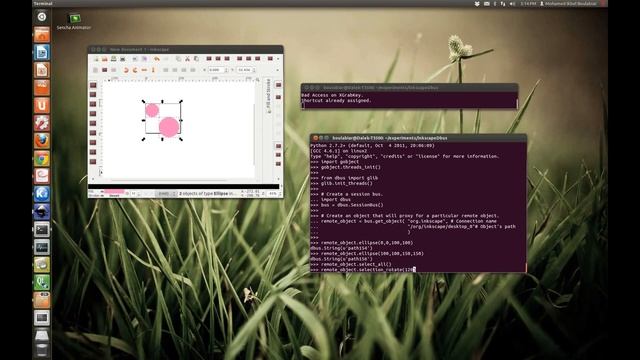Click Inkscape's horizontal canvas scrollbar
This screenshot has width=640, height=360.
pos(168,180)
